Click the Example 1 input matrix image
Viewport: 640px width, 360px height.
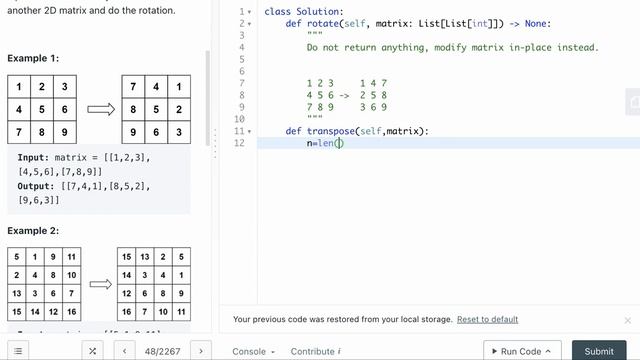42,109
